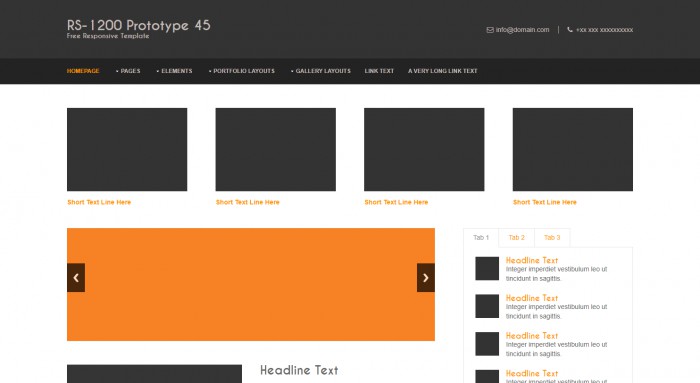Open A Very Long Link Text
Screen dimensions: 700x383
click(x=442, y=71)
